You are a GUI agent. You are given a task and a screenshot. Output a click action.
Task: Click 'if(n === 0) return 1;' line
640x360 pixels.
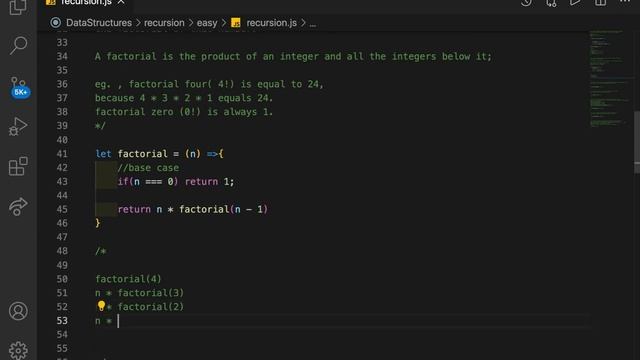click(176, 182)
